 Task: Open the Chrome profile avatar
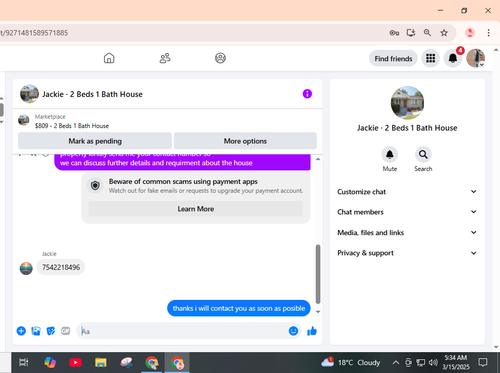pos(470,33)
